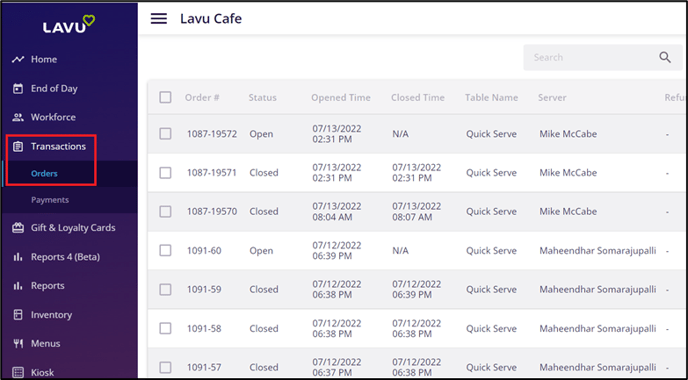Click the Reports bar chart icon
This screenshot has height=380, width=688.
18,286
